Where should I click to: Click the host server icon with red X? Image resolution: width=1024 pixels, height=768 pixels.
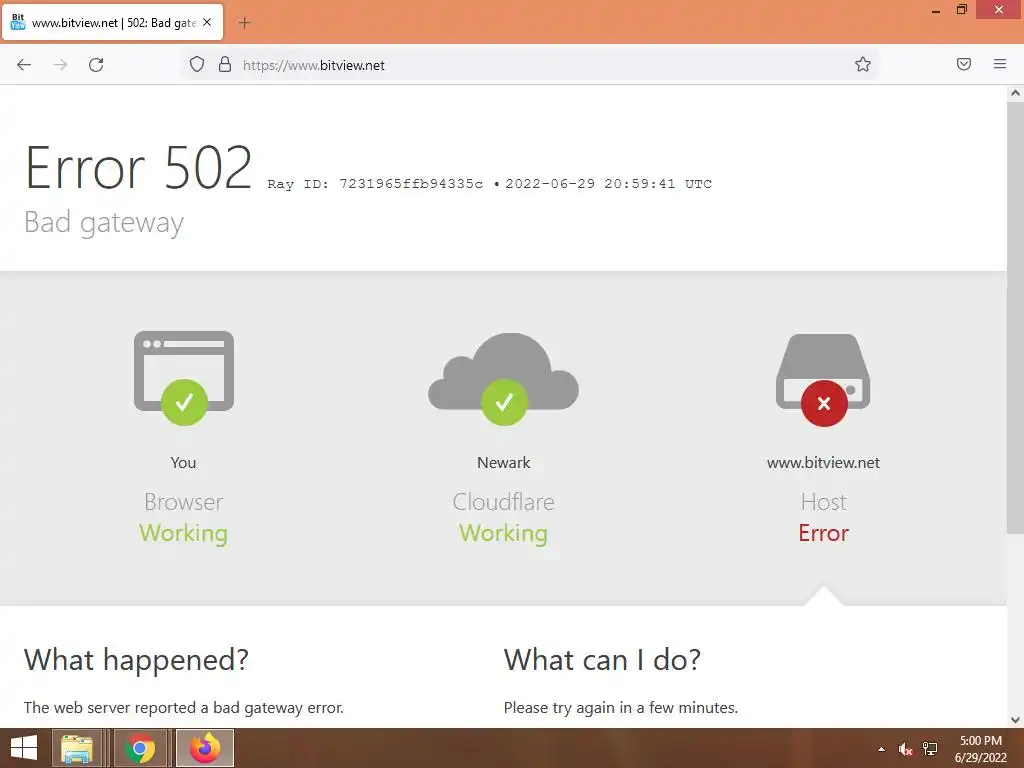click(x=824, y=379)
